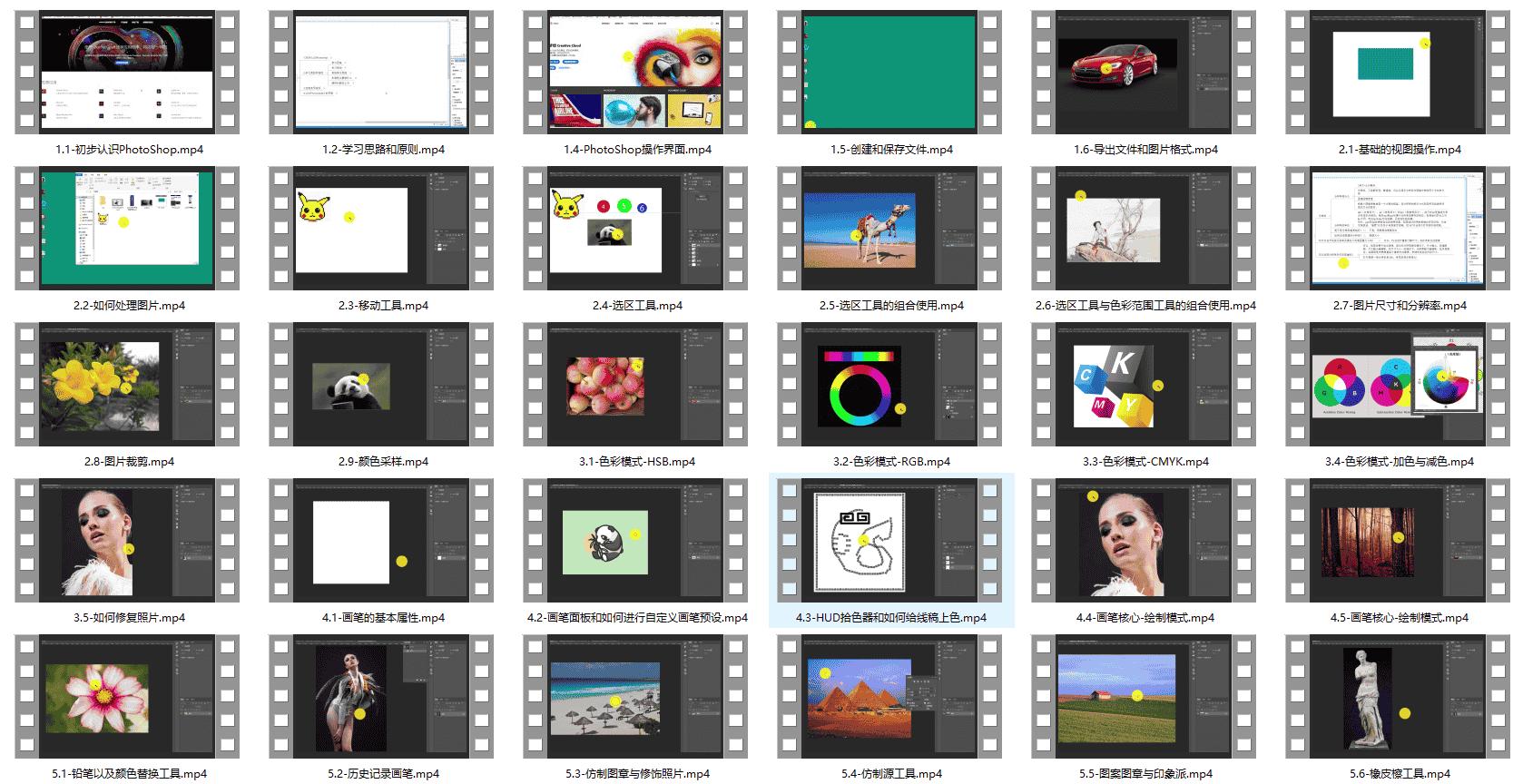
Task: Select the 2.3-移动工具.mp4 Pikachu thumbnail
Action: (x=381, y=229)
